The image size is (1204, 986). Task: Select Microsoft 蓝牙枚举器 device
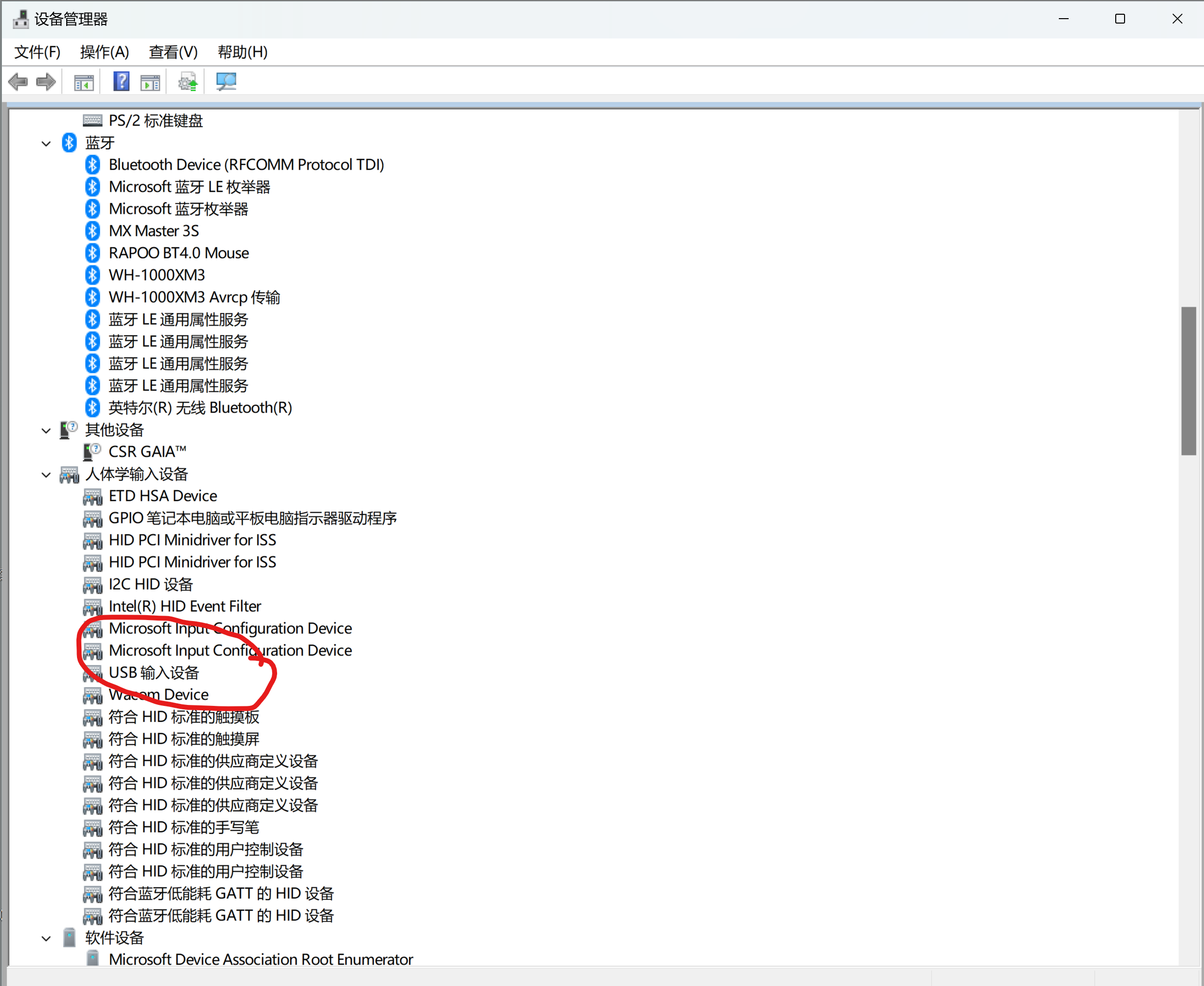[179, 209]
